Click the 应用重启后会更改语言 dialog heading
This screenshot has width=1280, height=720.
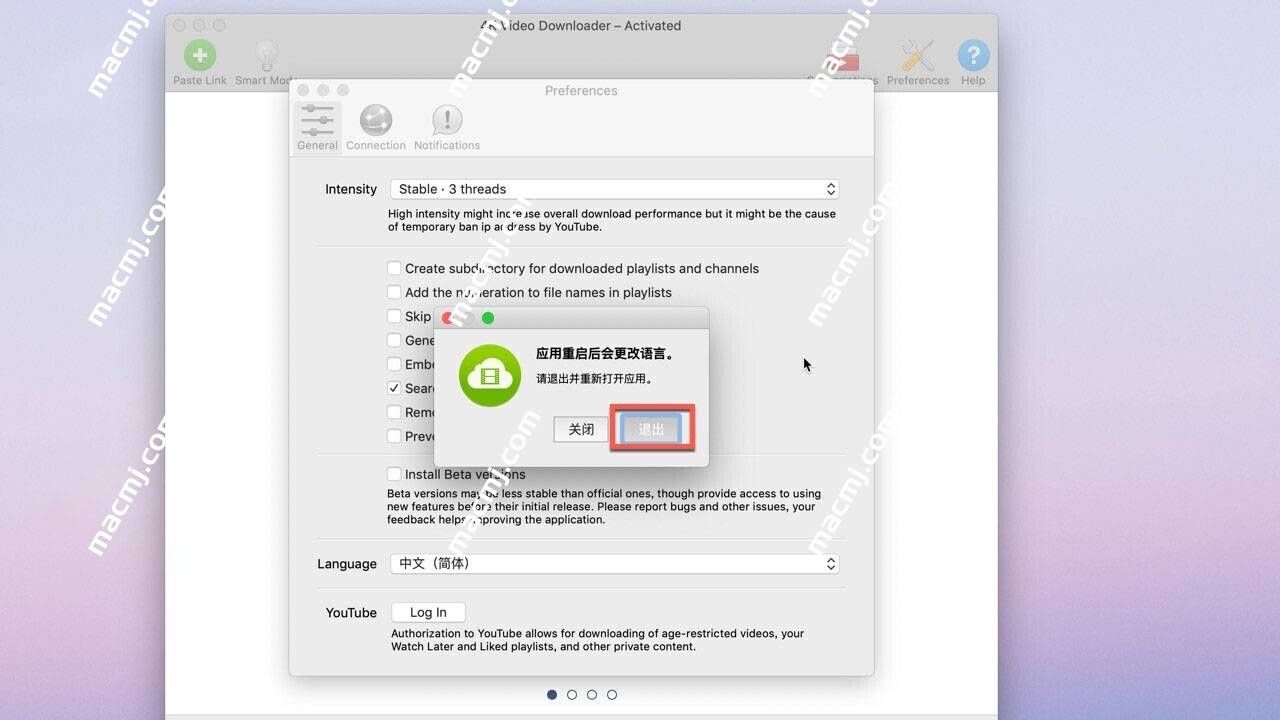tap(605, 354)
